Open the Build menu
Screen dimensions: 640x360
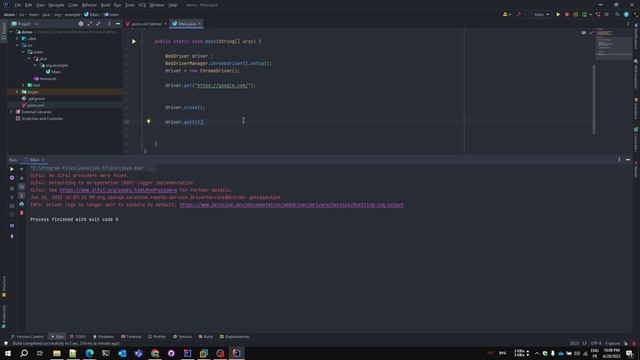pos(105,5)
